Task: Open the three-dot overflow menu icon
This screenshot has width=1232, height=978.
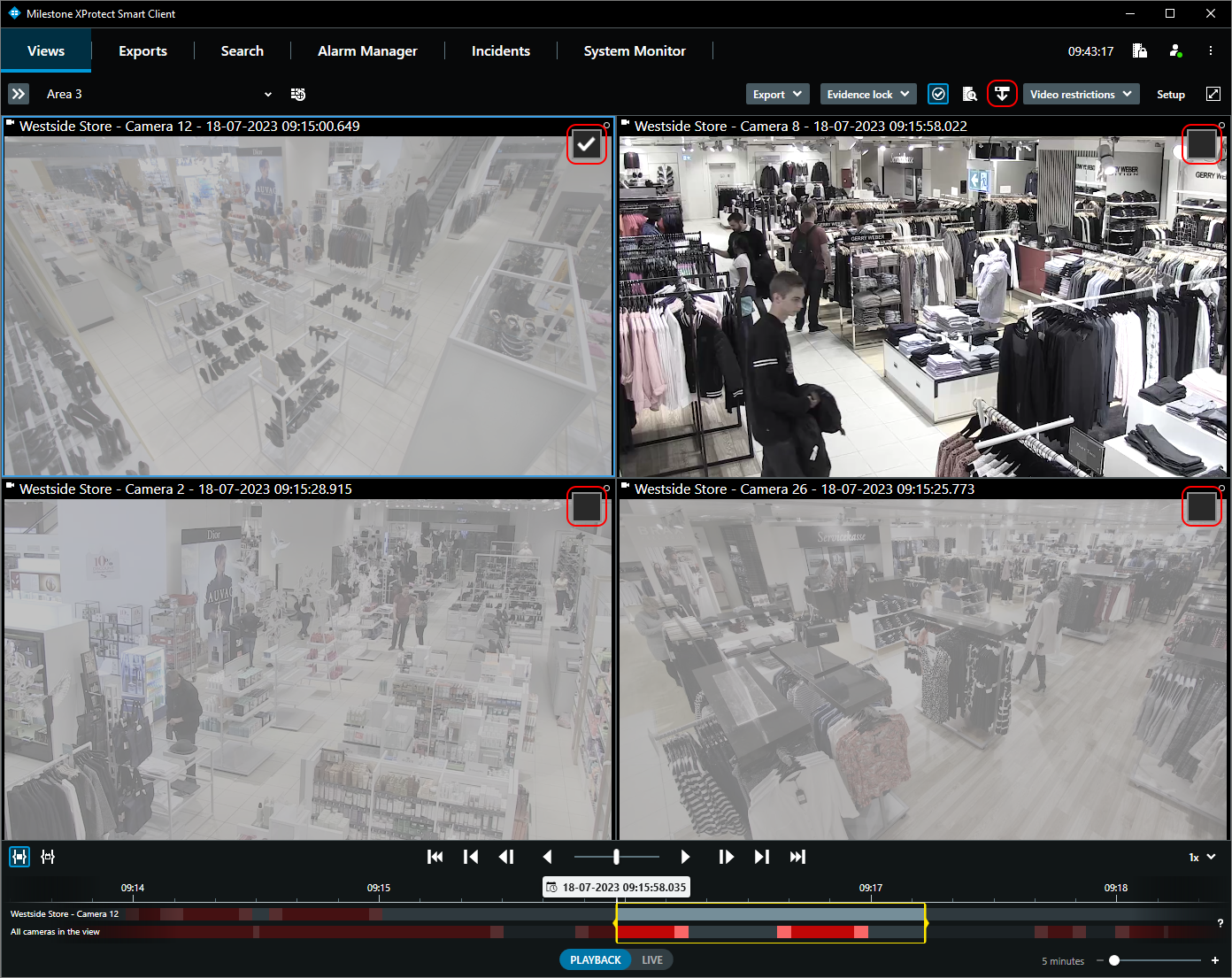Action: (1211, 51)
